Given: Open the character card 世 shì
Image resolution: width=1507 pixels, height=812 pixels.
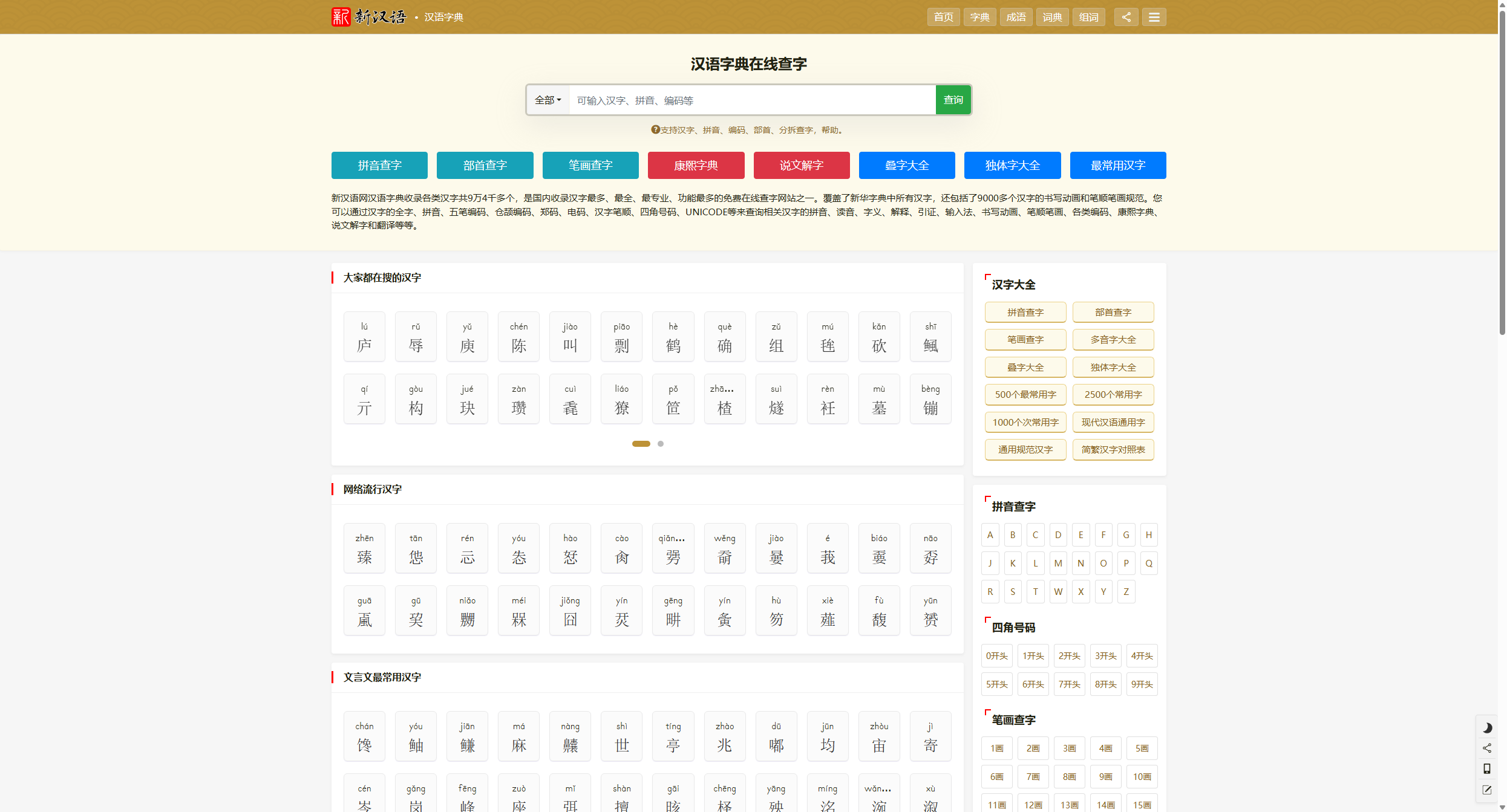Looking at the screenshot, I should click(x=621, y=736).
